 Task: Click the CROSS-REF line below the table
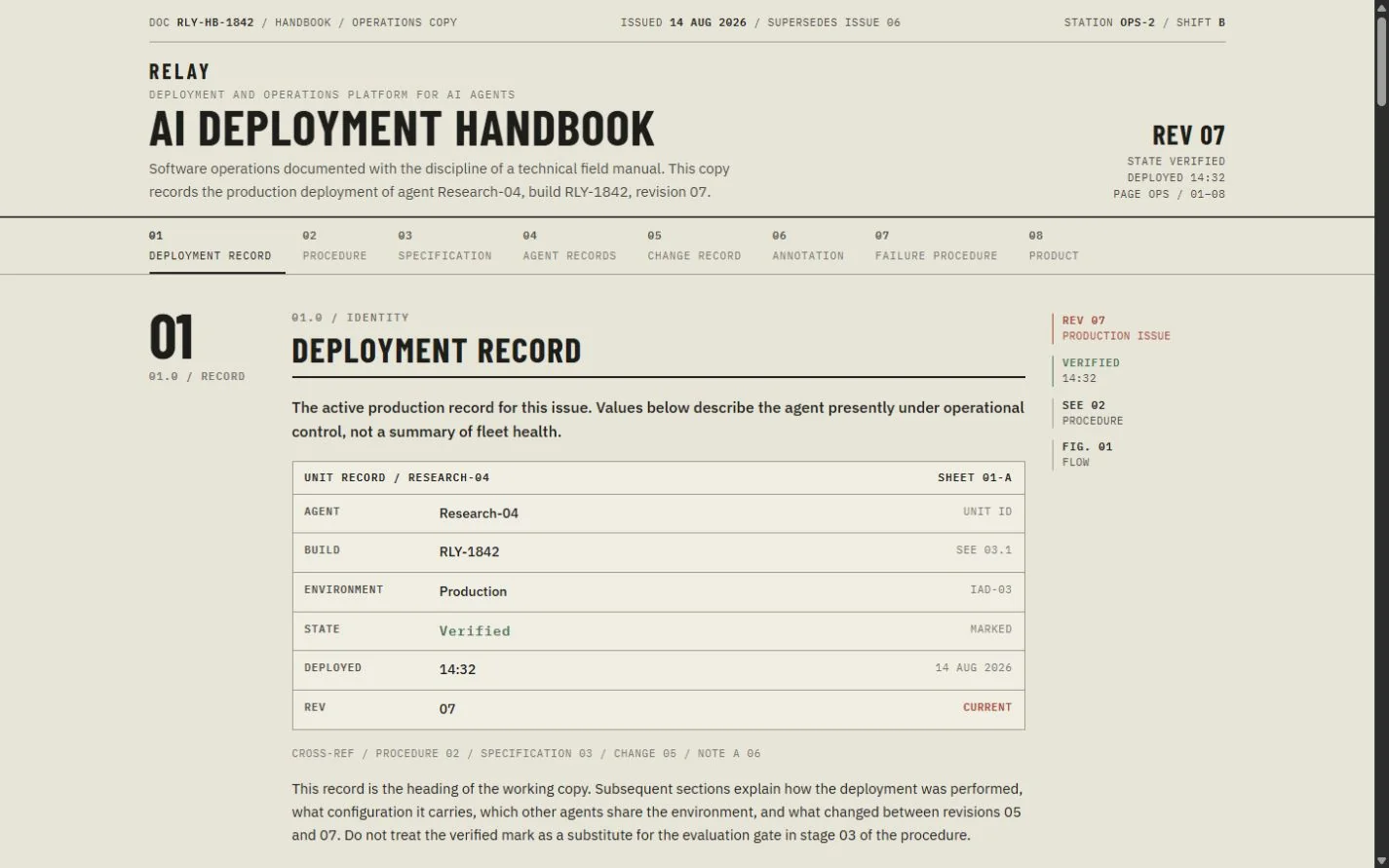point(526,754)
